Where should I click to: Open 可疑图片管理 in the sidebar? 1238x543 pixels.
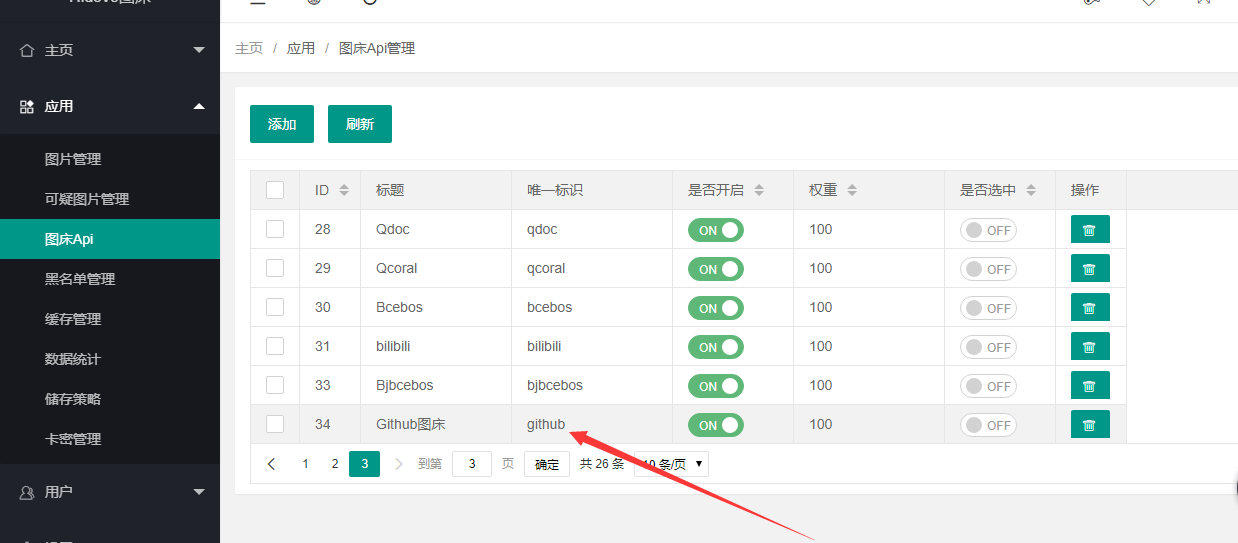[x=110, y=199]
